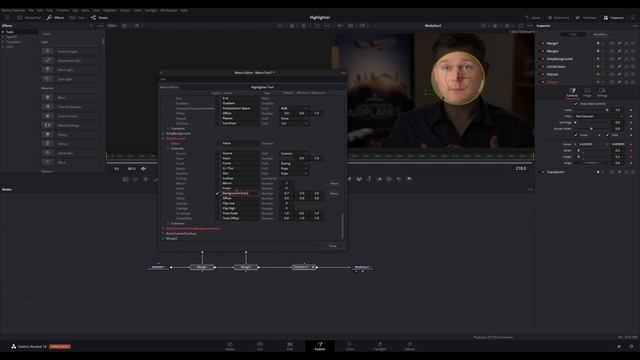Viewport: 640px width, 360px height.
Task: Expand the Tools category in Effects
Action: click(3, 32)
